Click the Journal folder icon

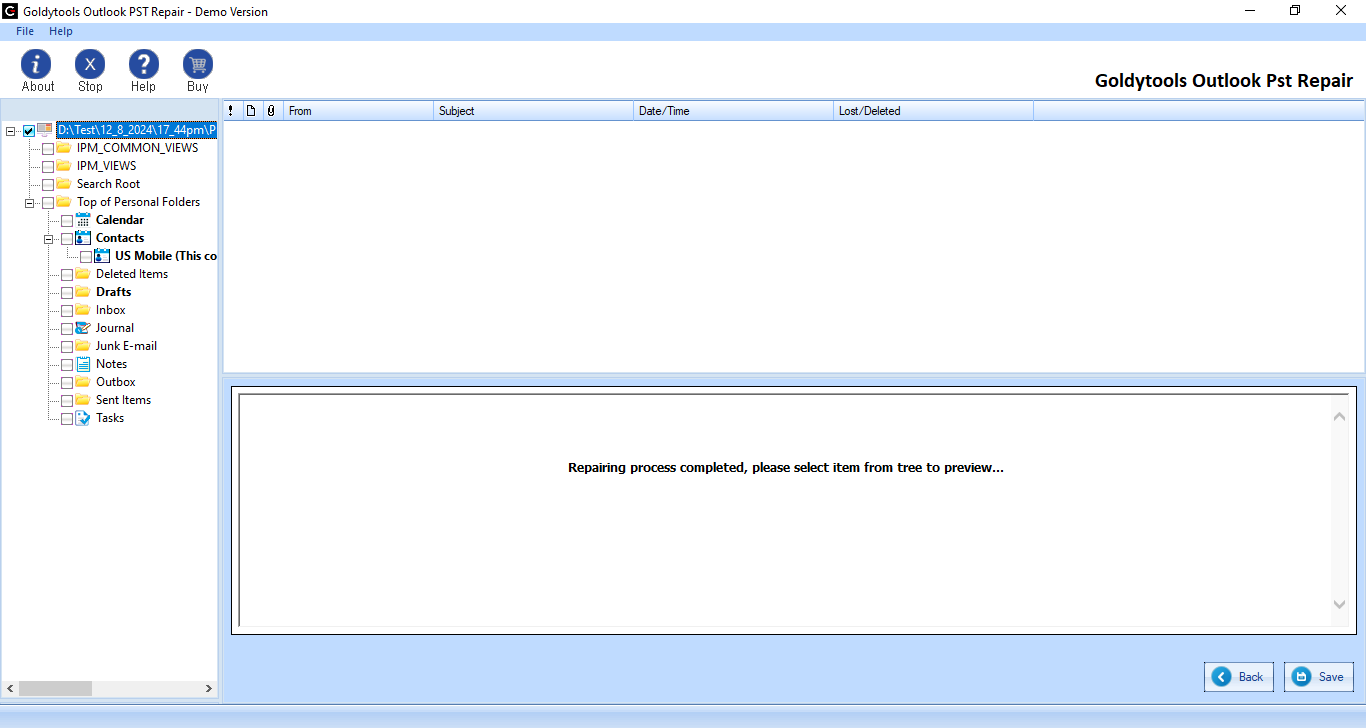point(84,328)
